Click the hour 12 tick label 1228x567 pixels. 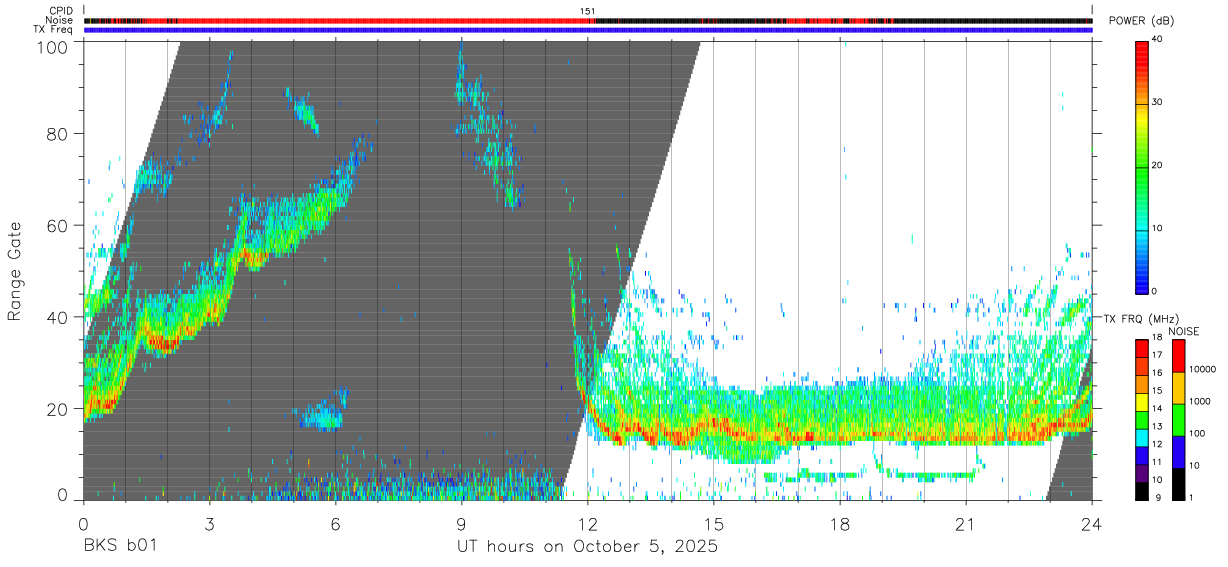coord(588,524)
